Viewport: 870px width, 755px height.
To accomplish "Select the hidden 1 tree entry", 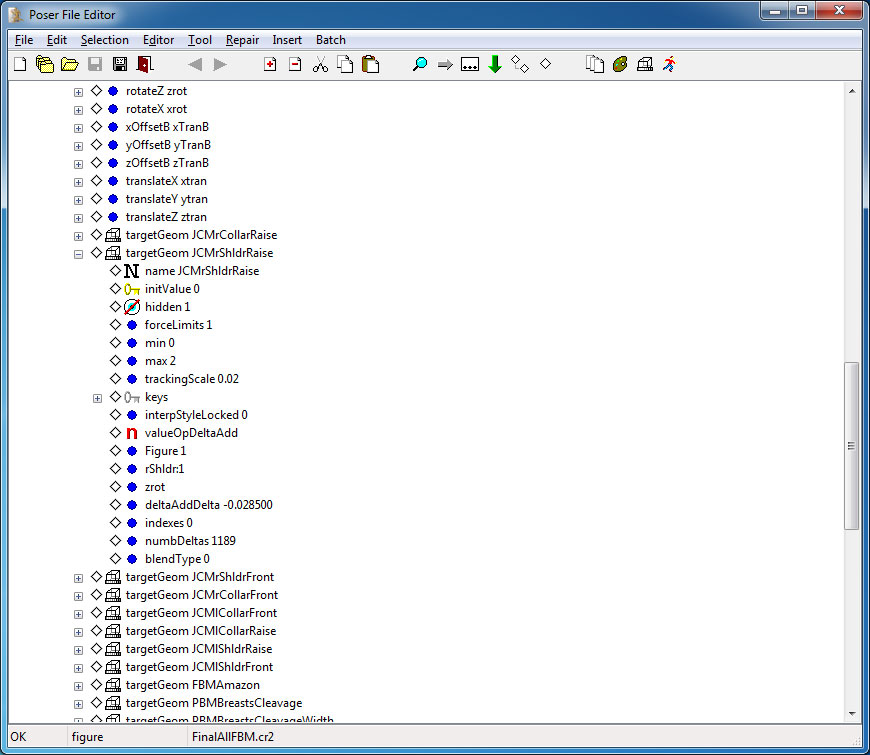I will point(166,307).
